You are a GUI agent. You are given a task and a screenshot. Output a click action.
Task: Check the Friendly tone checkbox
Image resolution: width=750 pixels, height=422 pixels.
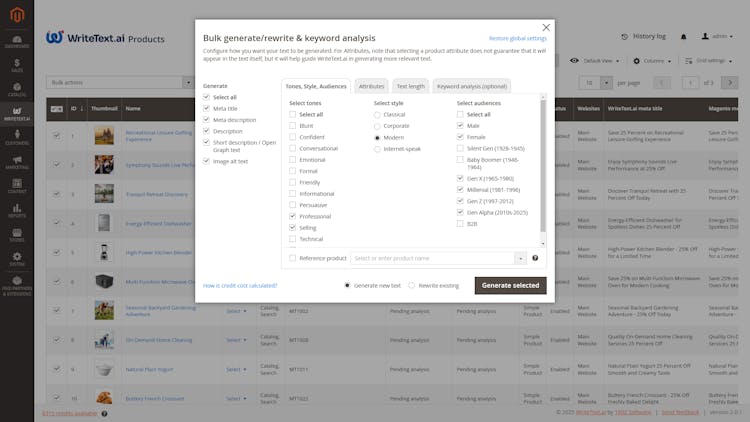tap(292, 182)
